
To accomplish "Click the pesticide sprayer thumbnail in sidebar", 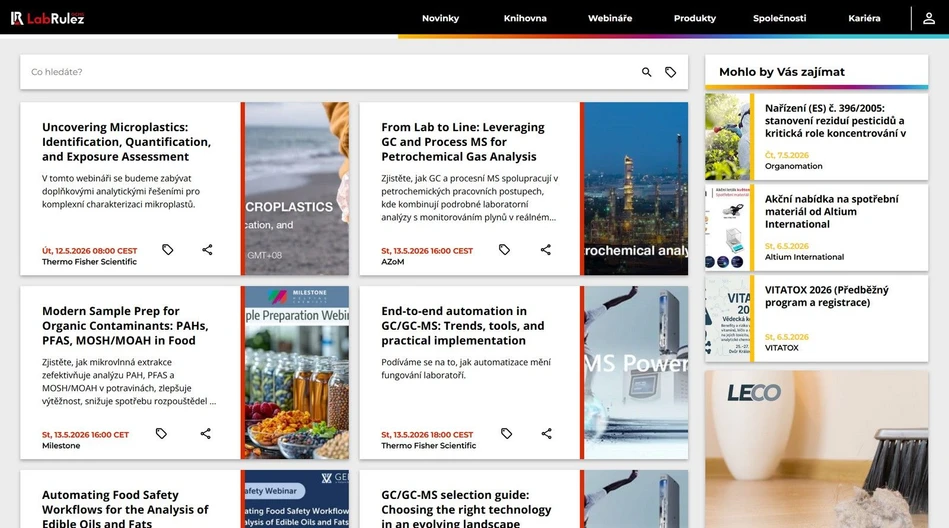I will tap(727, 137).
